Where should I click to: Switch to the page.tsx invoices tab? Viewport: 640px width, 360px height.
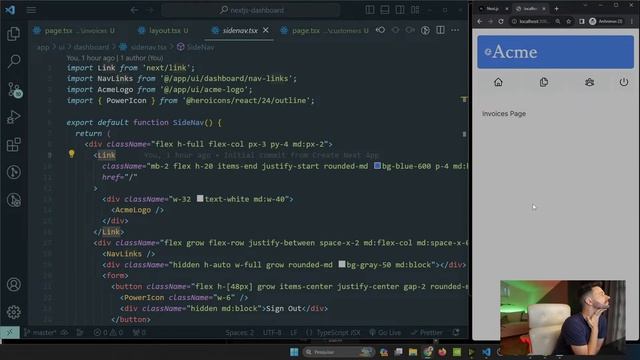[x=74, y=31]
